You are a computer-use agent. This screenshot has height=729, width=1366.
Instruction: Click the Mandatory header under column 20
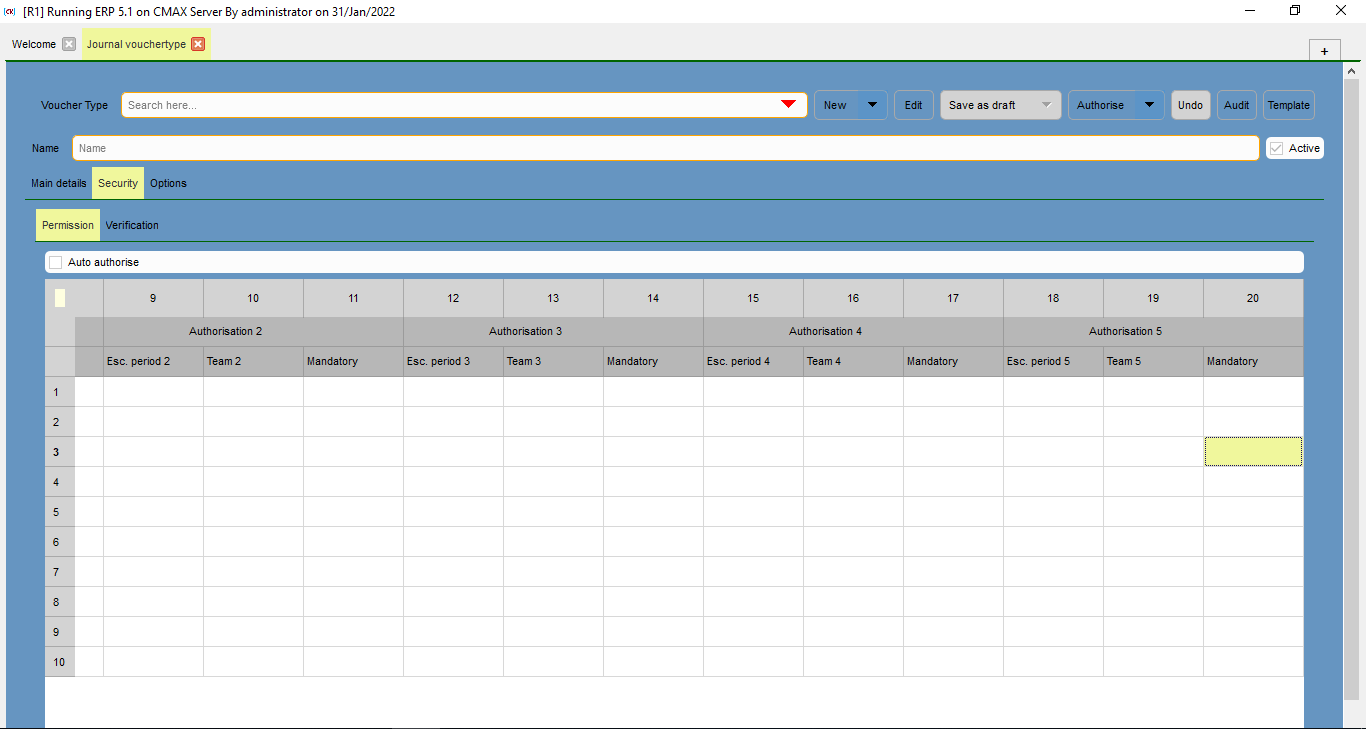coord(1253,361)
